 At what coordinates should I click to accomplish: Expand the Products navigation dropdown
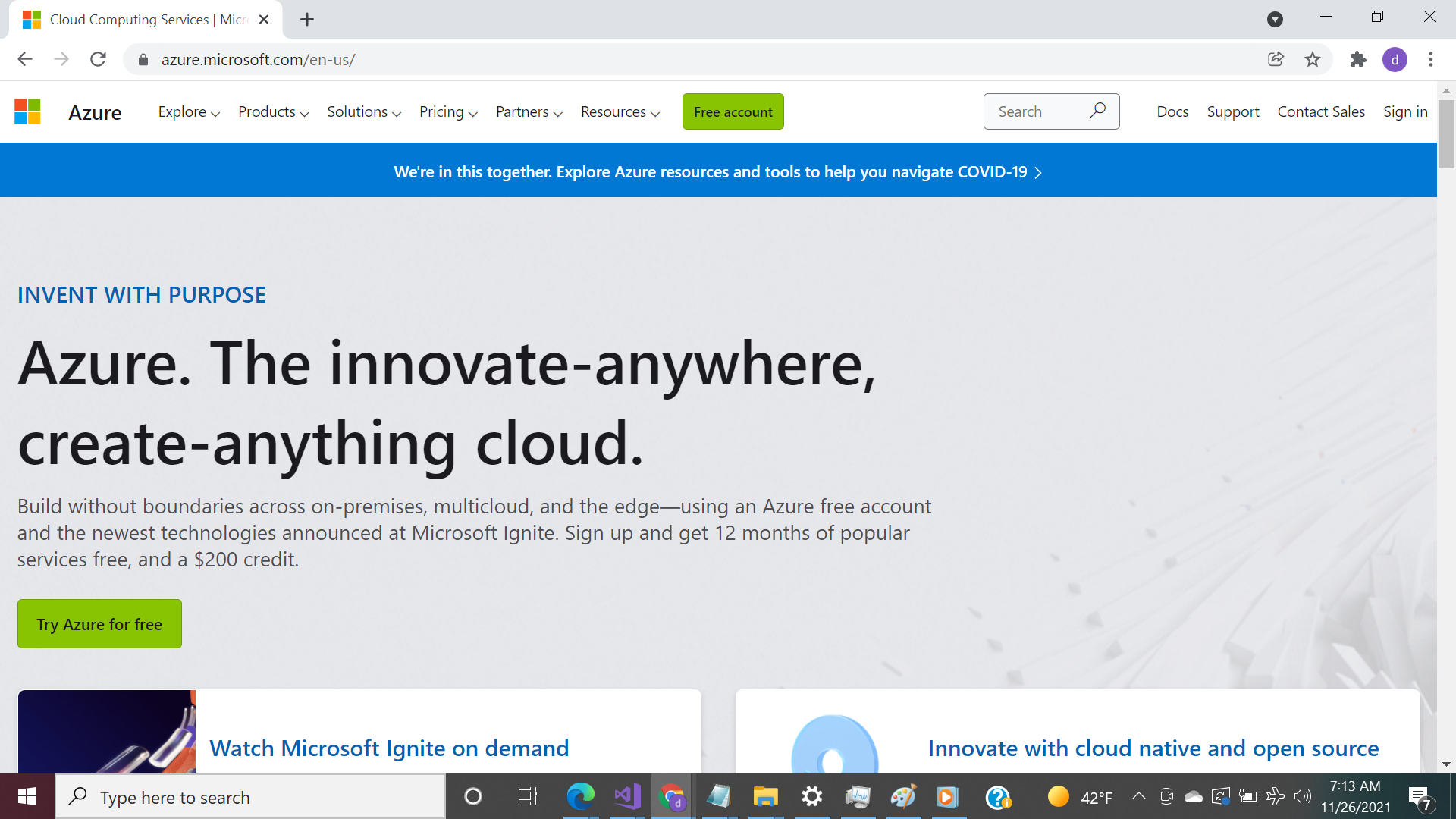coord(273,111)
